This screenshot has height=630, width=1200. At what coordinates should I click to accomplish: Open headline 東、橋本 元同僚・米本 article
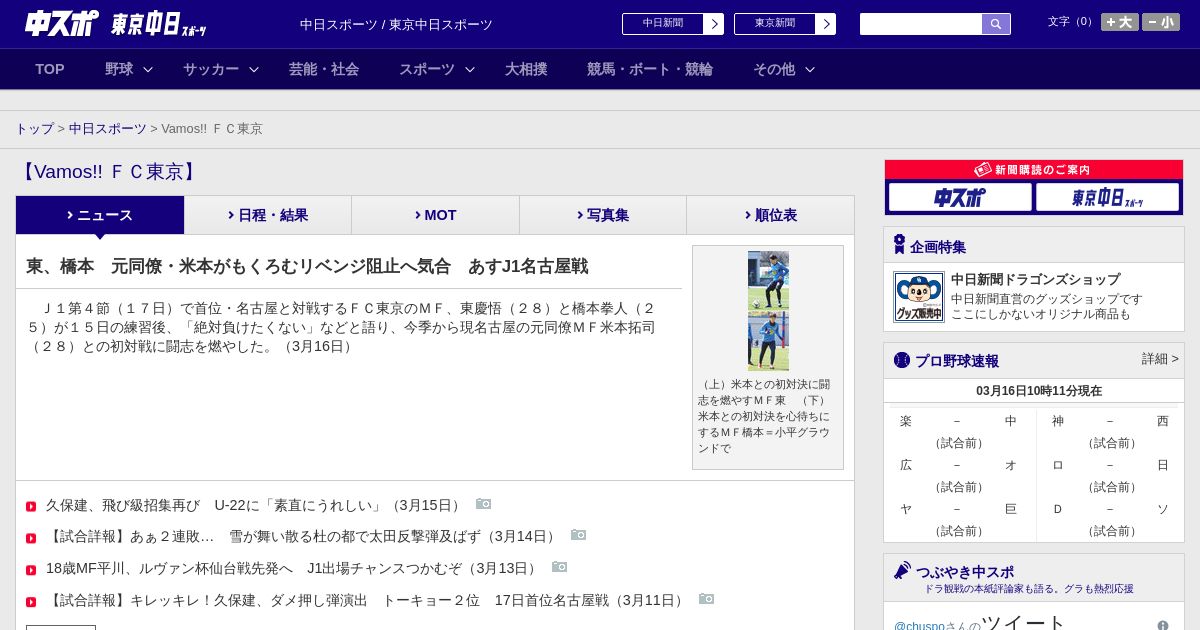[x=307, y=267]
